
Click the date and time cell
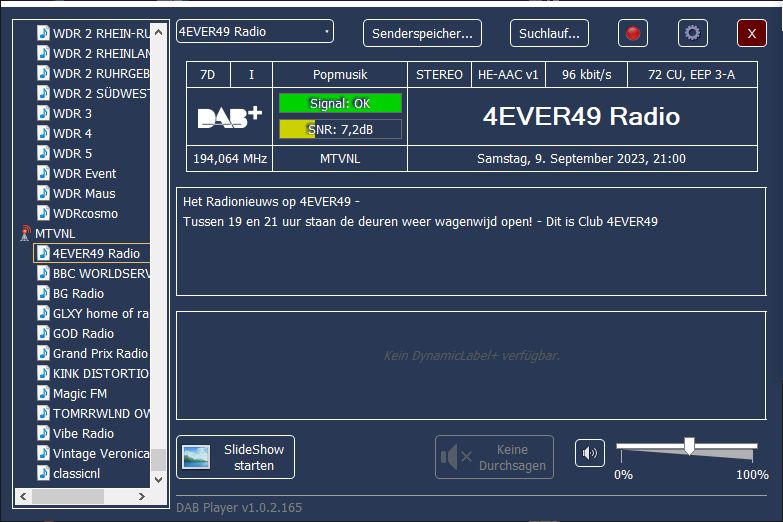tap(582, 158)
